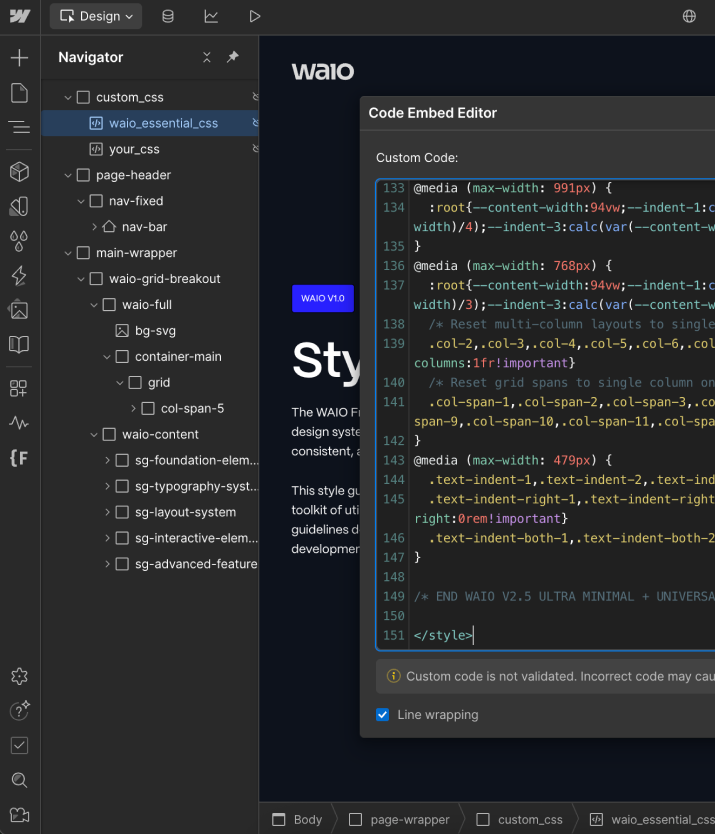Open the Finsweet {F extension icon

tap(19, 458)
